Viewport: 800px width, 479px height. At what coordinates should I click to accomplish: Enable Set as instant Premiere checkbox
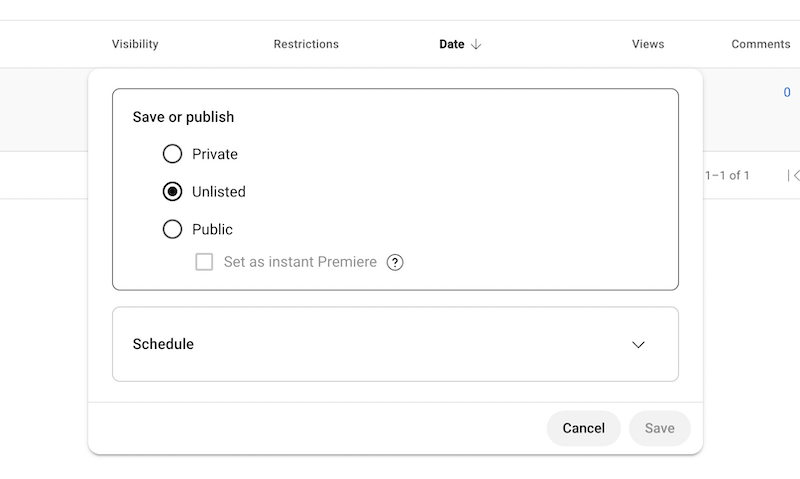(x=205, y=262)
